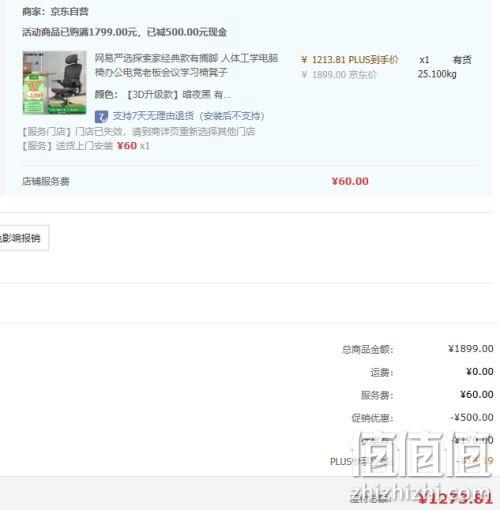Click the 有货 in-stock status text
The height and width of the screenshot is (510, 500).
(x=462, y=60)
